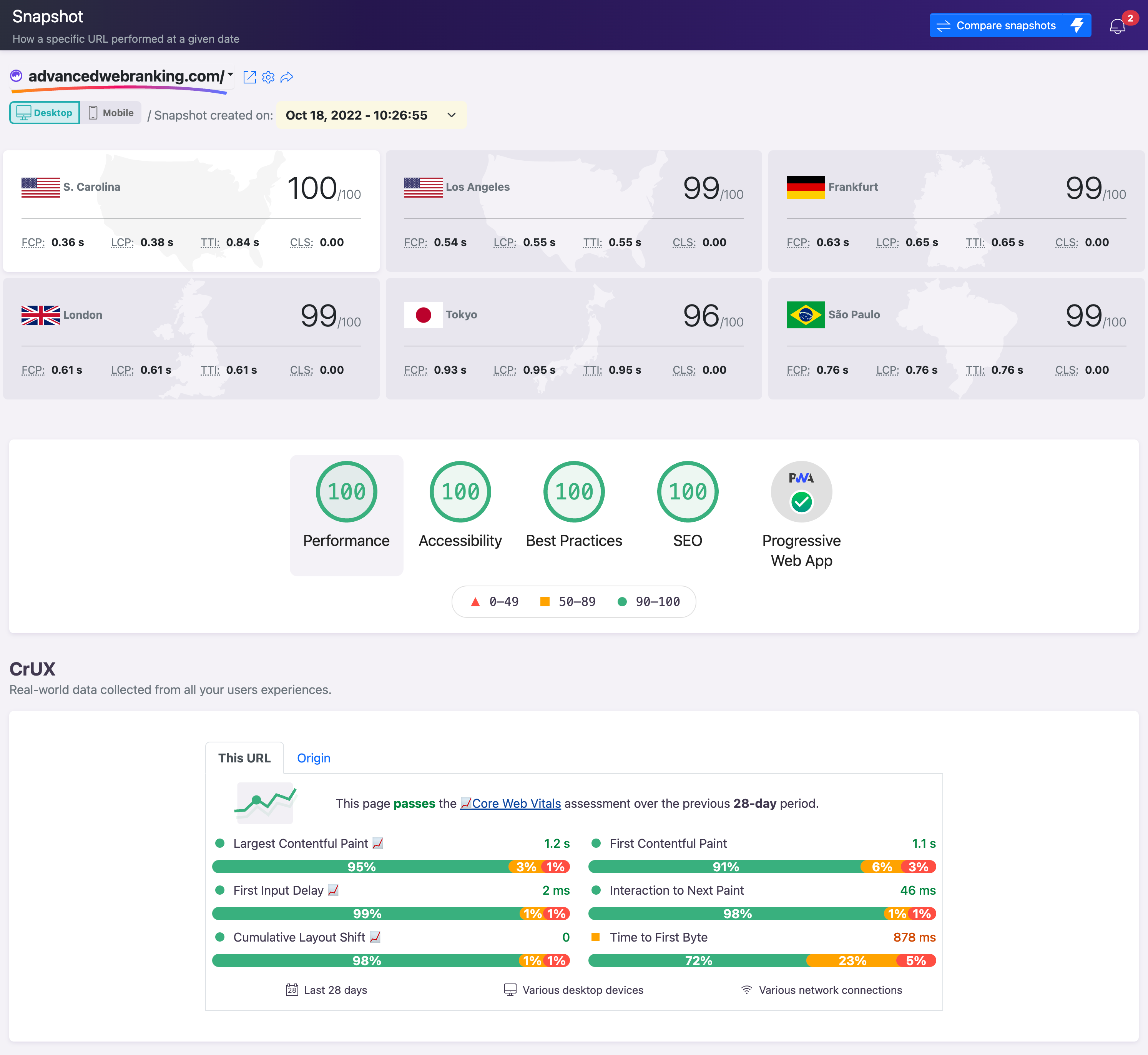1148x1055 pixels.
Task: Share this snapshot via the share arrow
Action: click(x=287, y=77)
